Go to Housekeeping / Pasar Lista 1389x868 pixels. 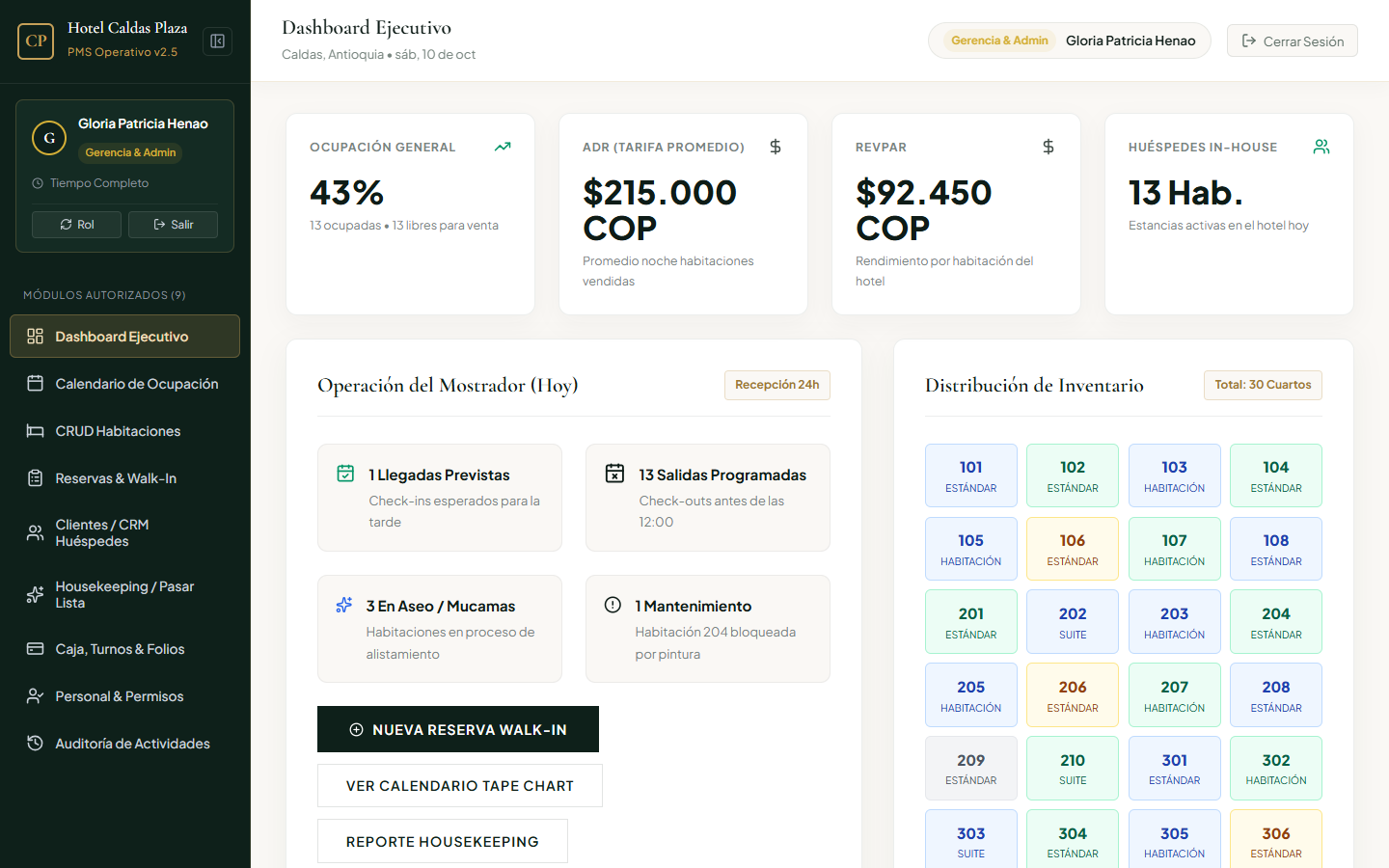(x=124, y=595)
